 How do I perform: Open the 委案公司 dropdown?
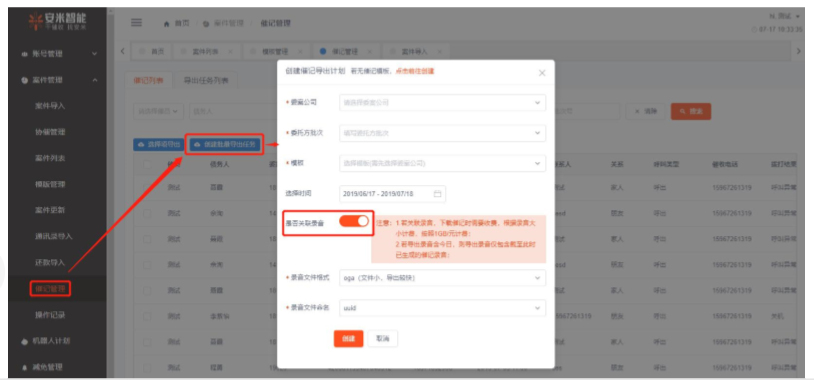click(442, 103)
